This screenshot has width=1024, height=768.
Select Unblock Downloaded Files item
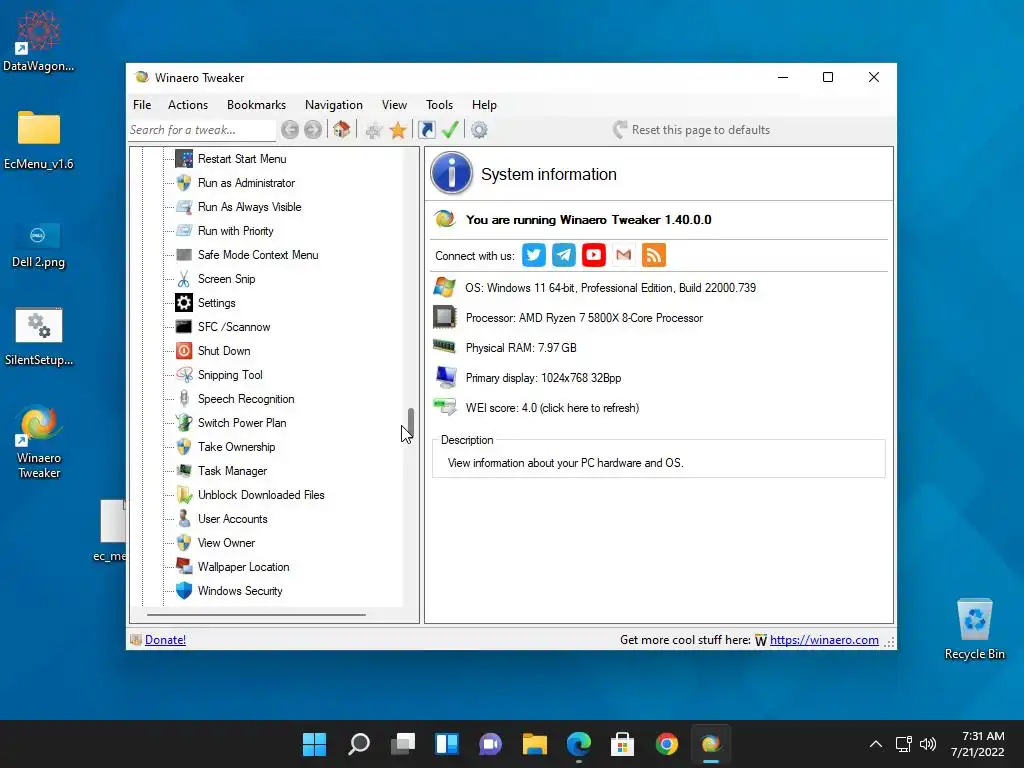(x=261, y=495)
